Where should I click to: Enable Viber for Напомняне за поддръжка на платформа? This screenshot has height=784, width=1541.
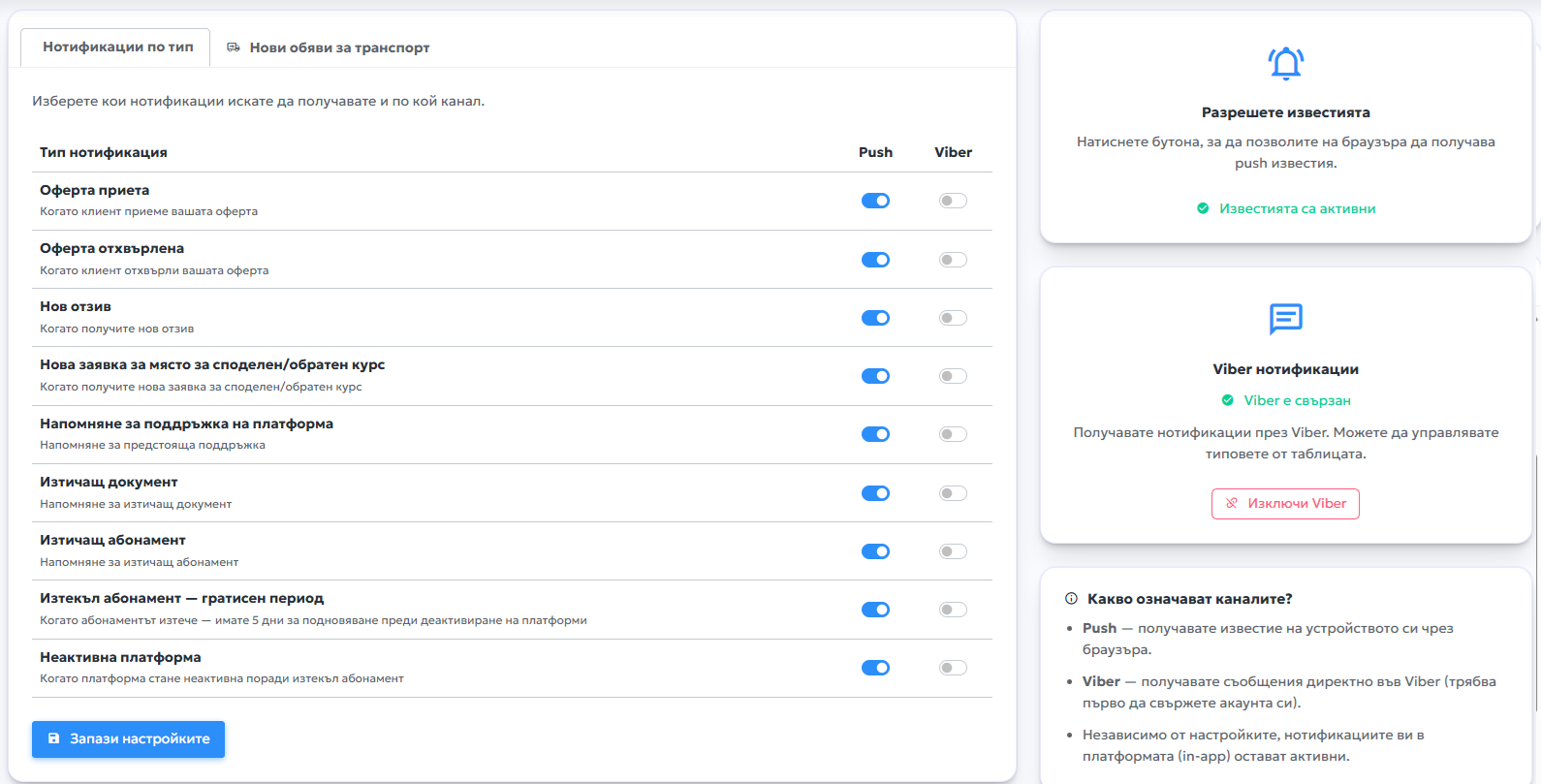953,434
